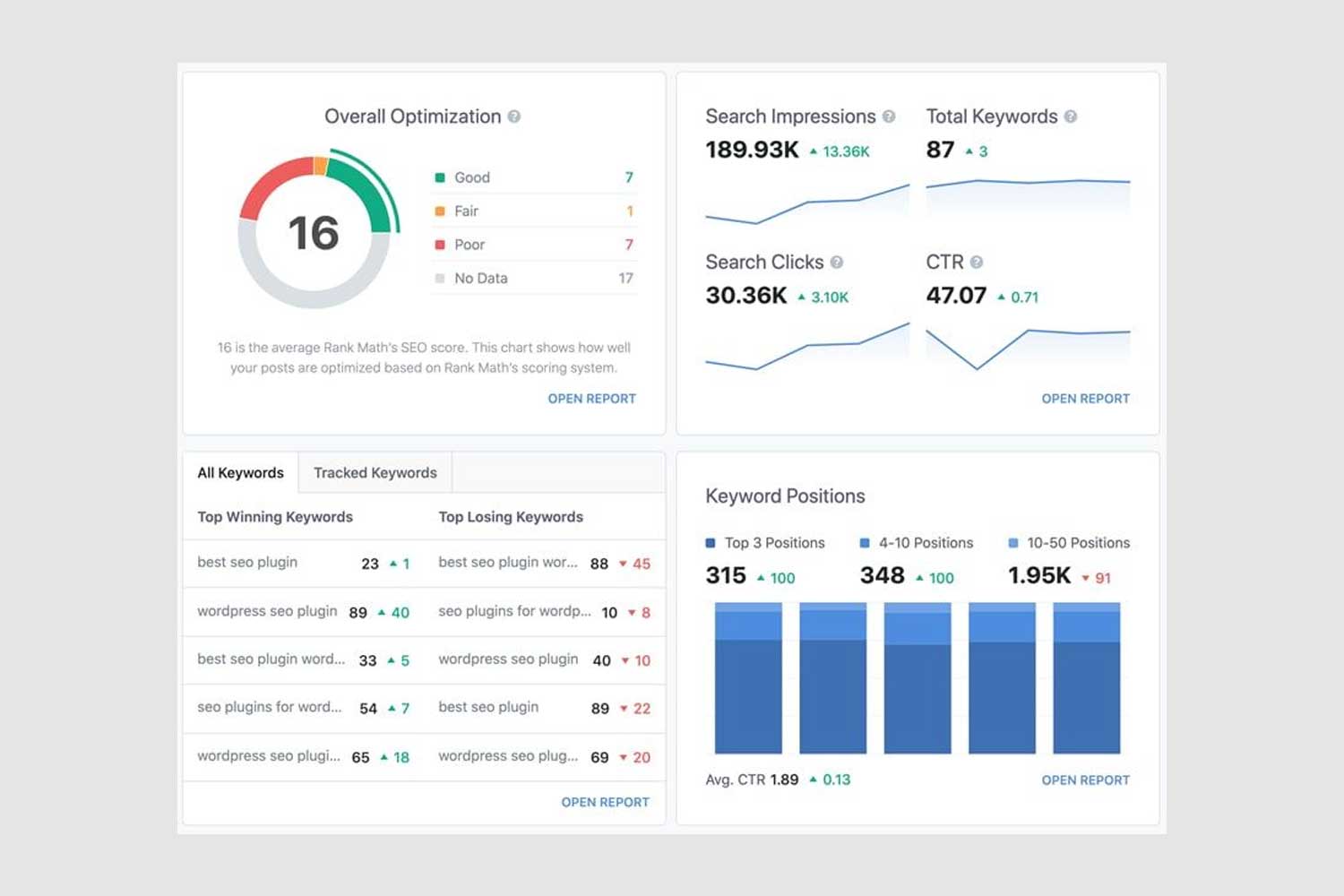Click winning keyword 'best seo plugin word...'
This screenshot has height=896, width=1344.
[x=271, y=659]
